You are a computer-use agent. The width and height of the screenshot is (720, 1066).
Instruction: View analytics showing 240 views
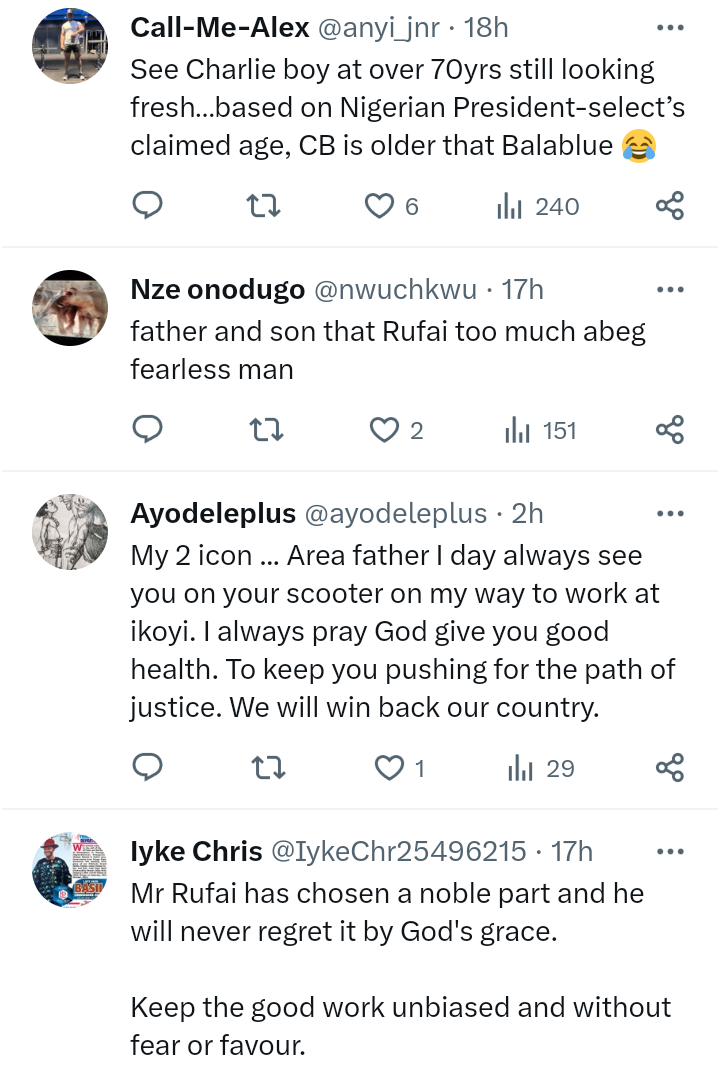tap(537, 206)
